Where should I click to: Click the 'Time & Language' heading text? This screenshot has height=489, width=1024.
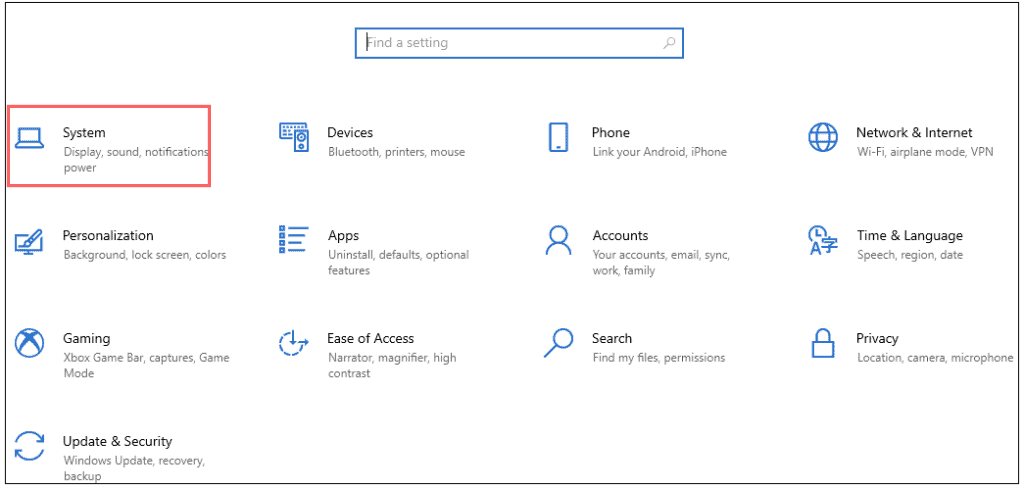tap(909, 235)
